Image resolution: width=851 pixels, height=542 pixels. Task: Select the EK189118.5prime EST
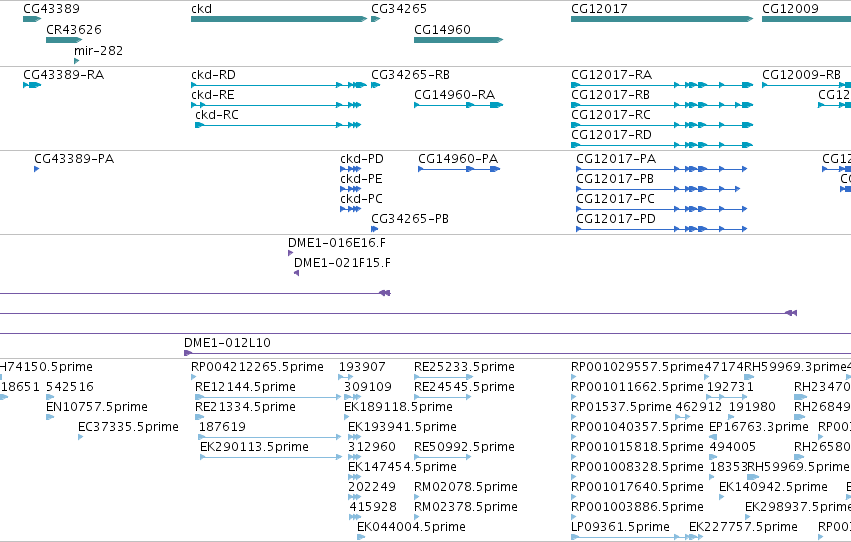[x=347, y=417]
